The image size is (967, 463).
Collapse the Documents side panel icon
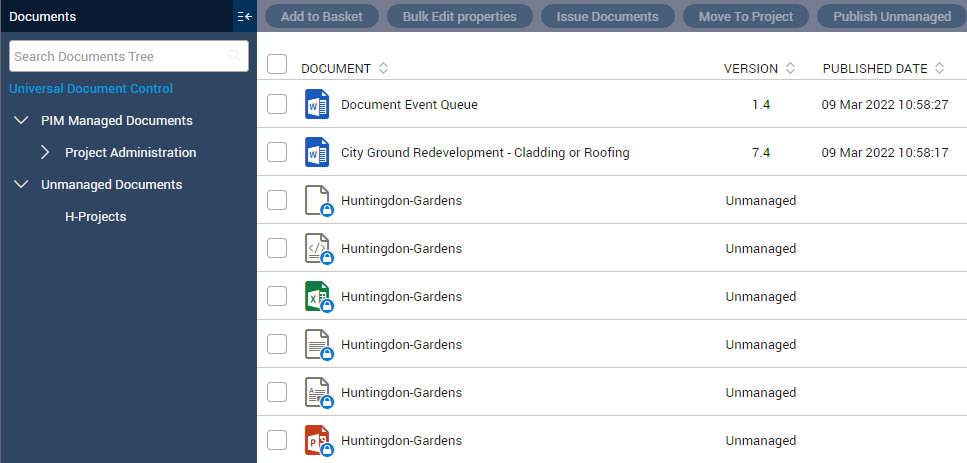[245, 17]
